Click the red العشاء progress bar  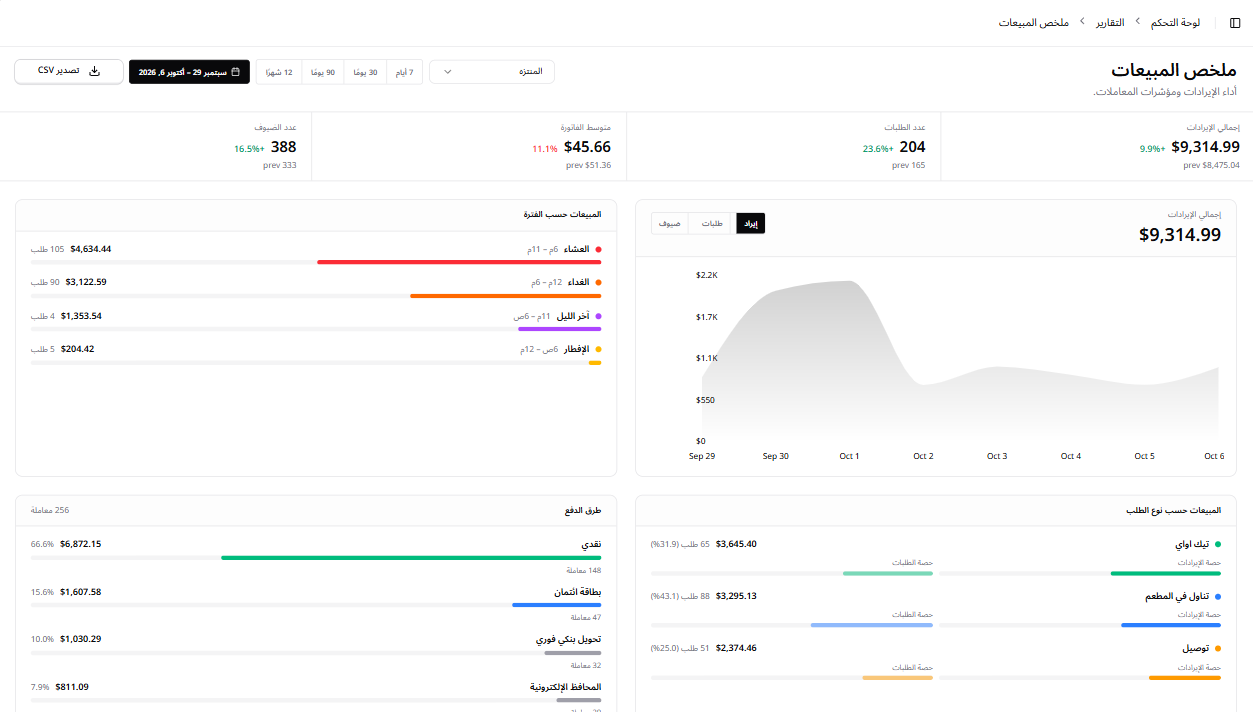(459, 262)
